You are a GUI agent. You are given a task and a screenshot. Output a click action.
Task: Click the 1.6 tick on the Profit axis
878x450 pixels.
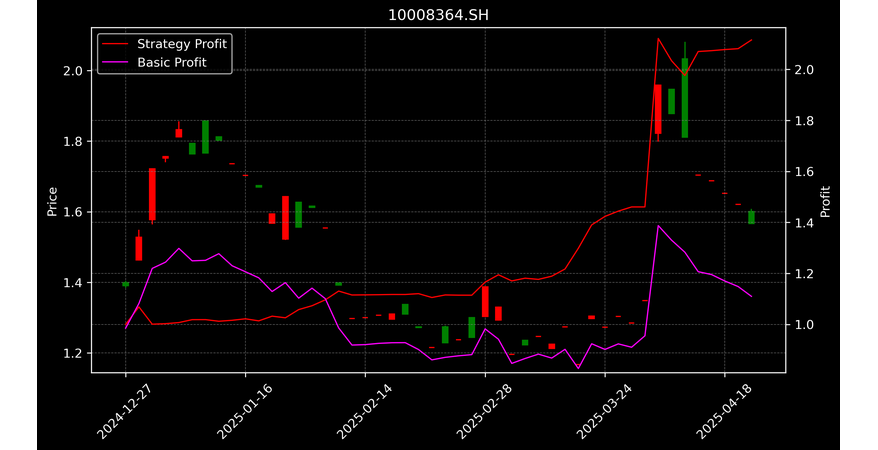pyautogui.click(x=804, y=172)
